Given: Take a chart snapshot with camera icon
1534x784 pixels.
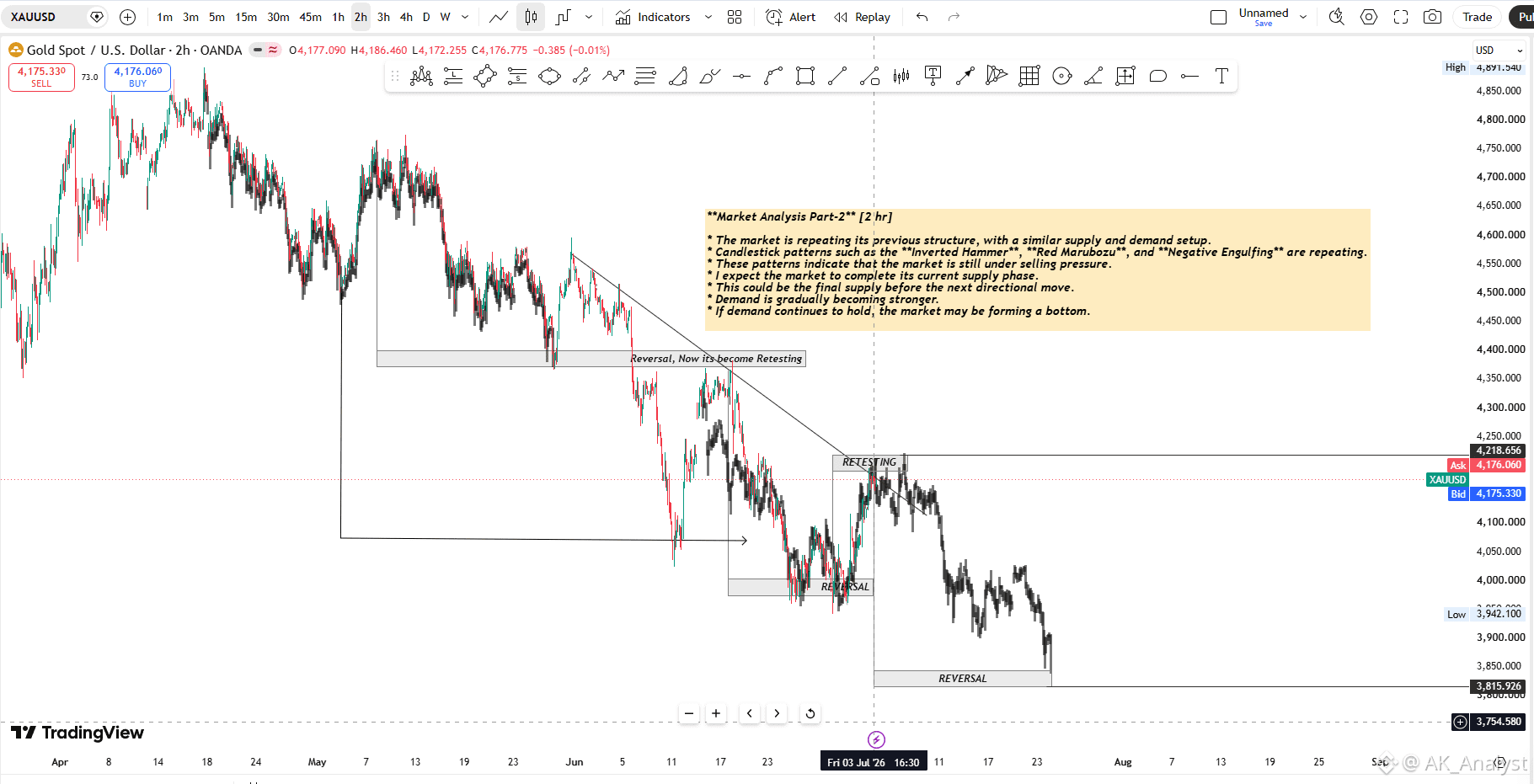Looking at the screenshot, I should click(1432, 17).
